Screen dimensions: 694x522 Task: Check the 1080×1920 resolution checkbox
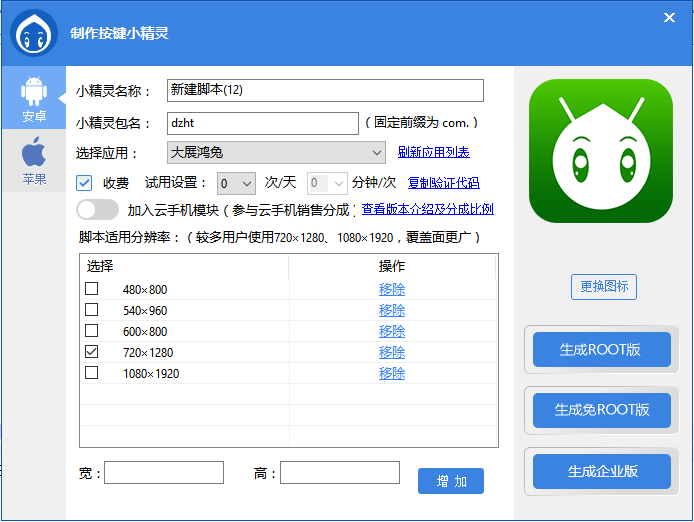pyautogui.click(x=92, y=373)
